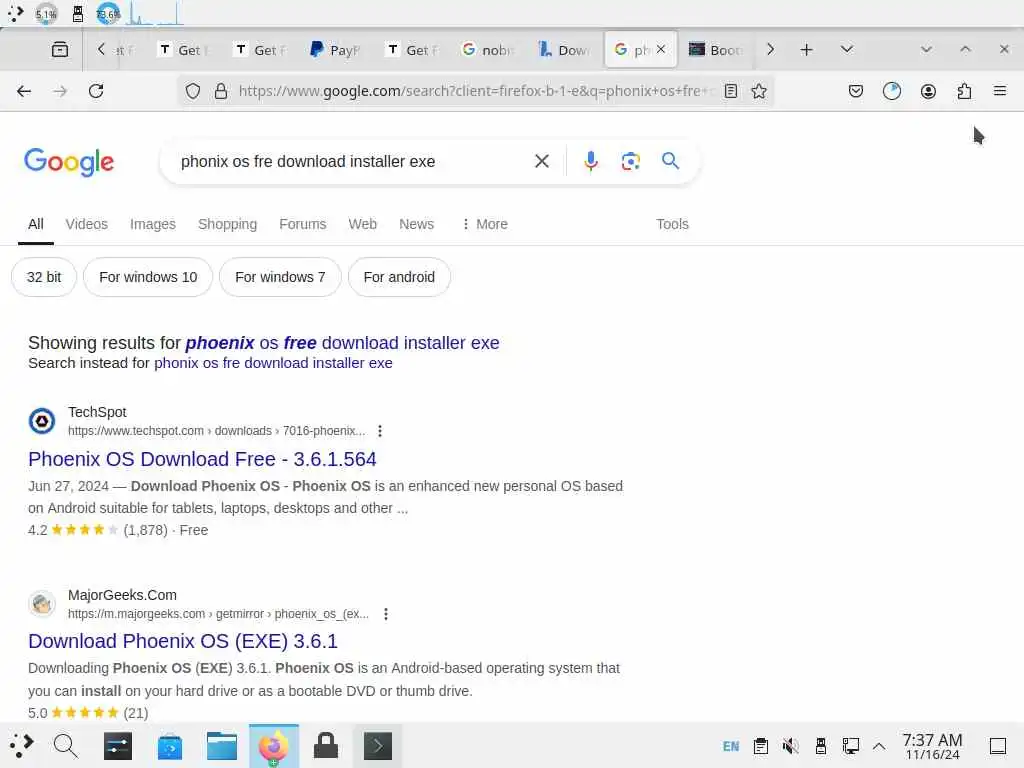This screenshot has width=1024, height=768.
Task: Clear the Google search box text
Action: pyautogui.click(x=541, y=161)
